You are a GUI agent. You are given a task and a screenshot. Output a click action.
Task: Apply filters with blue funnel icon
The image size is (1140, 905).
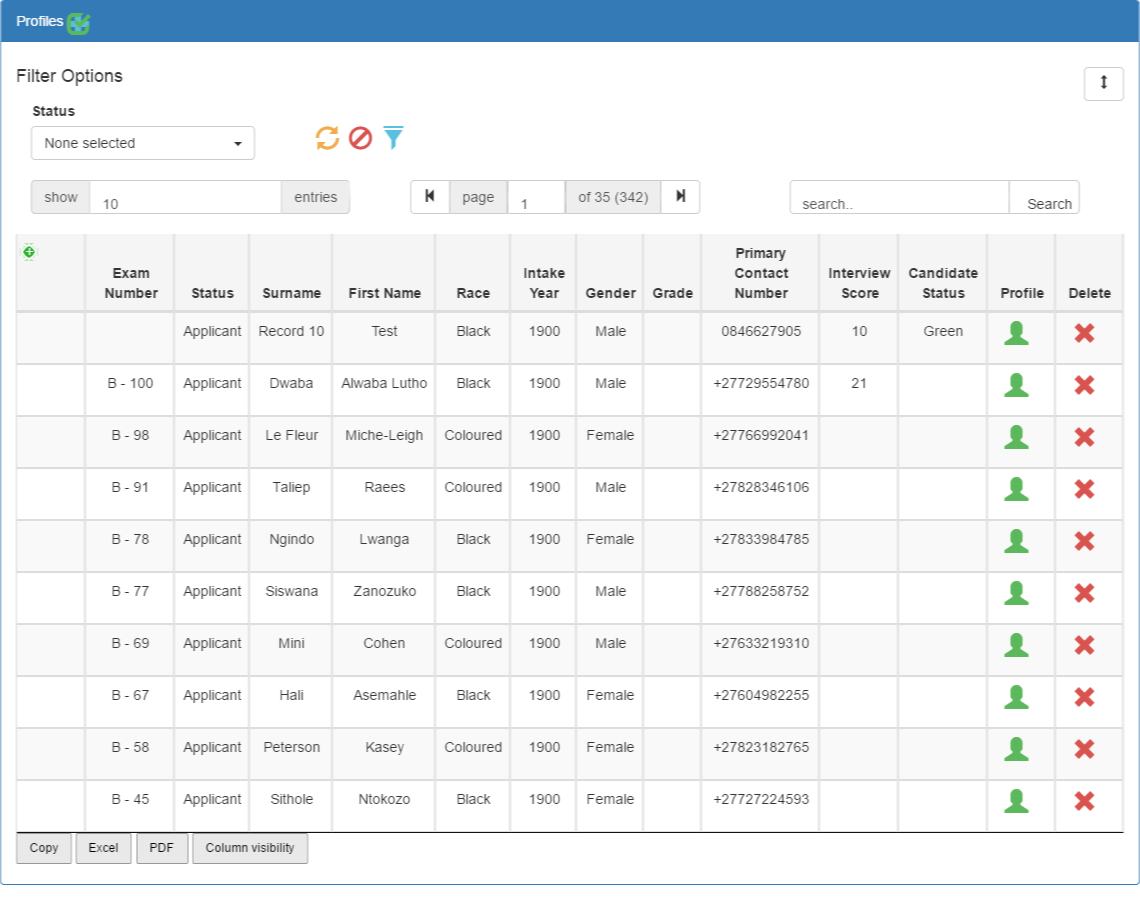[x=393, y=137]
